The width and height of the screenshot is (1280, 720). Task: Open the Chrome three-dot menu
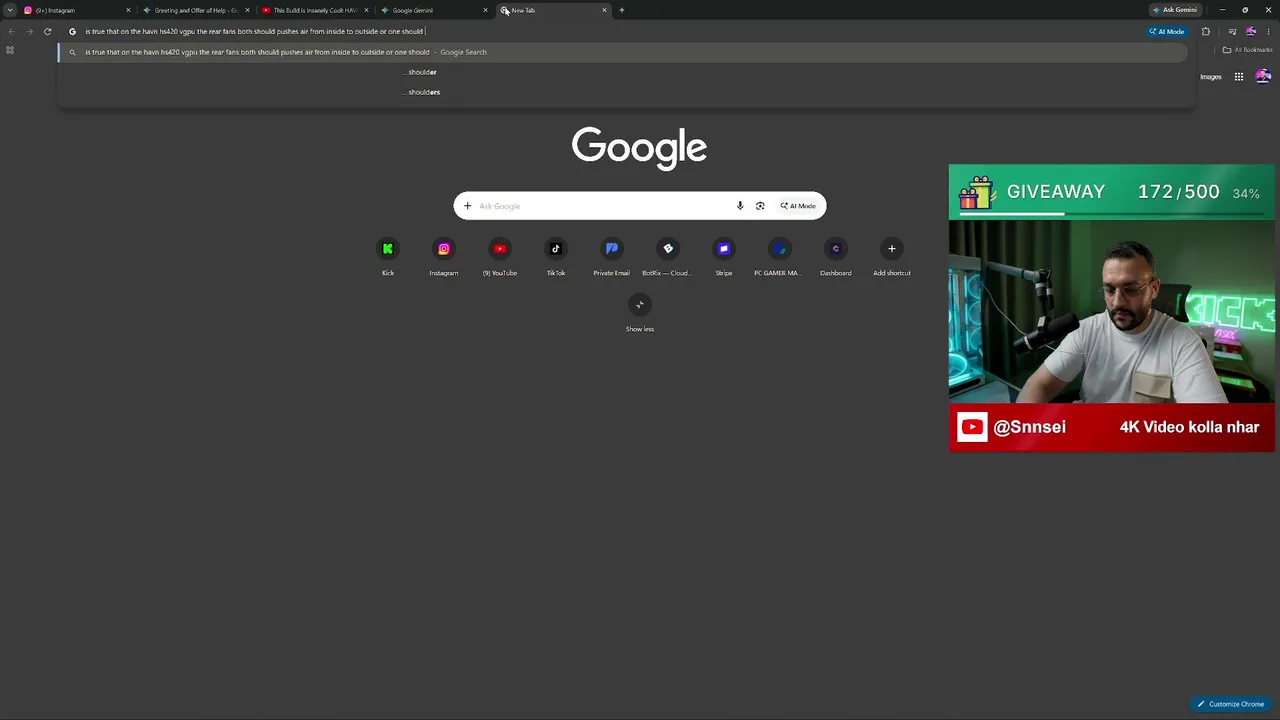point(1268,32)
